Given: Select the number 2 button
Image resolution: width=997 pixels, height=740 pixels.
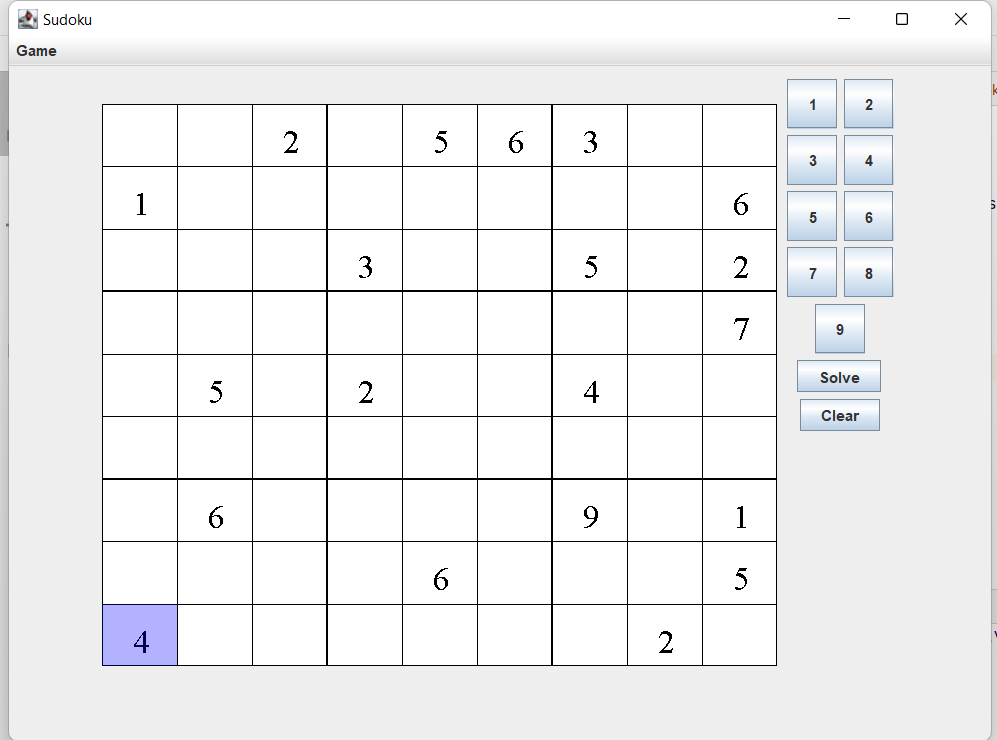Looking at the screenshot, I should click(x=868, y=103).
